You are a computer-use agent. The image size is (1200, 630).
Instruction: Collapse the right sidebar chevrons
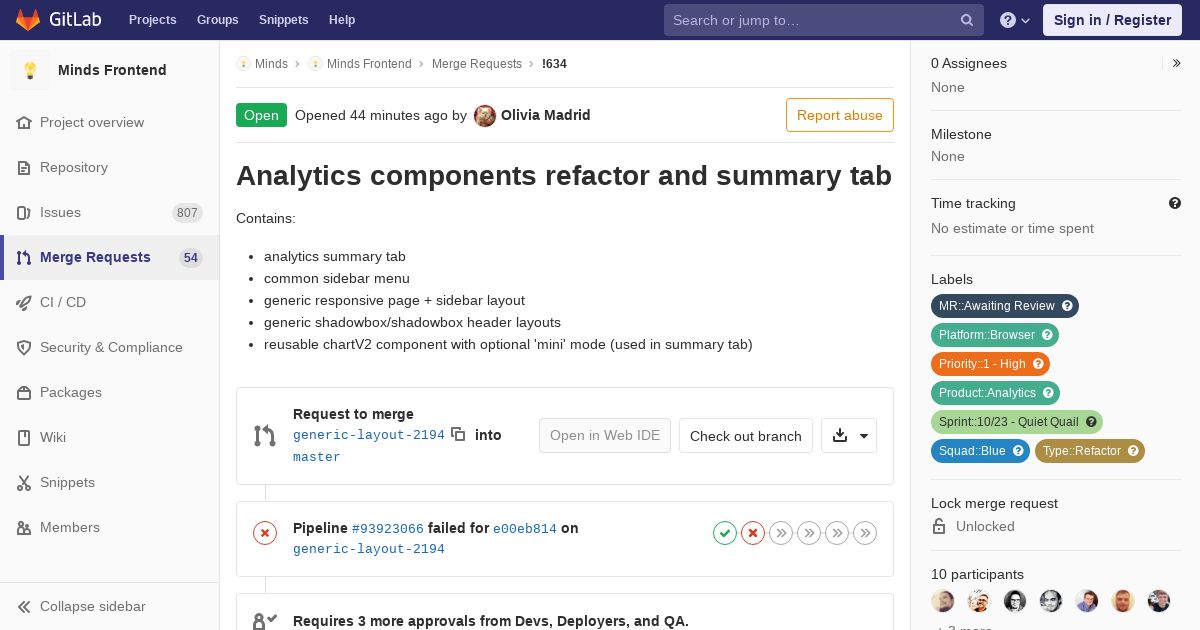[1177, 63]
